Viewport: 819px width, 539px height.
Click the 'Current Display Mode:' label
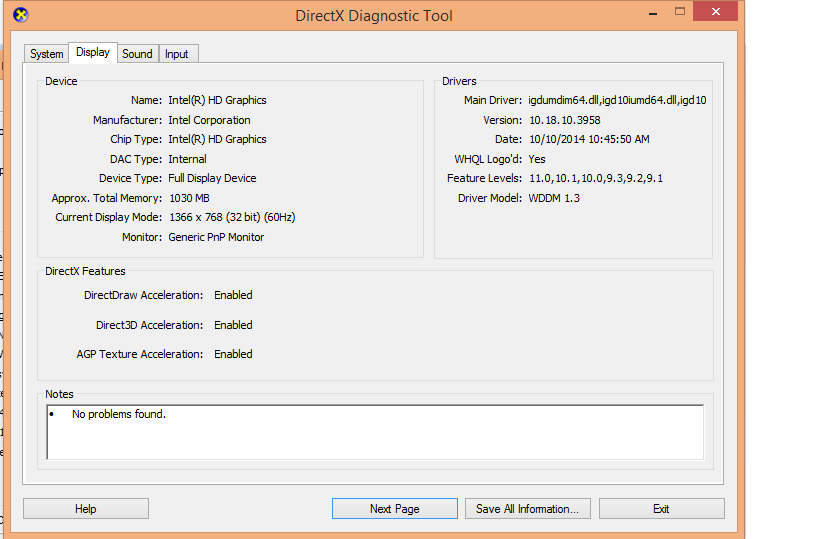[109, 217]
